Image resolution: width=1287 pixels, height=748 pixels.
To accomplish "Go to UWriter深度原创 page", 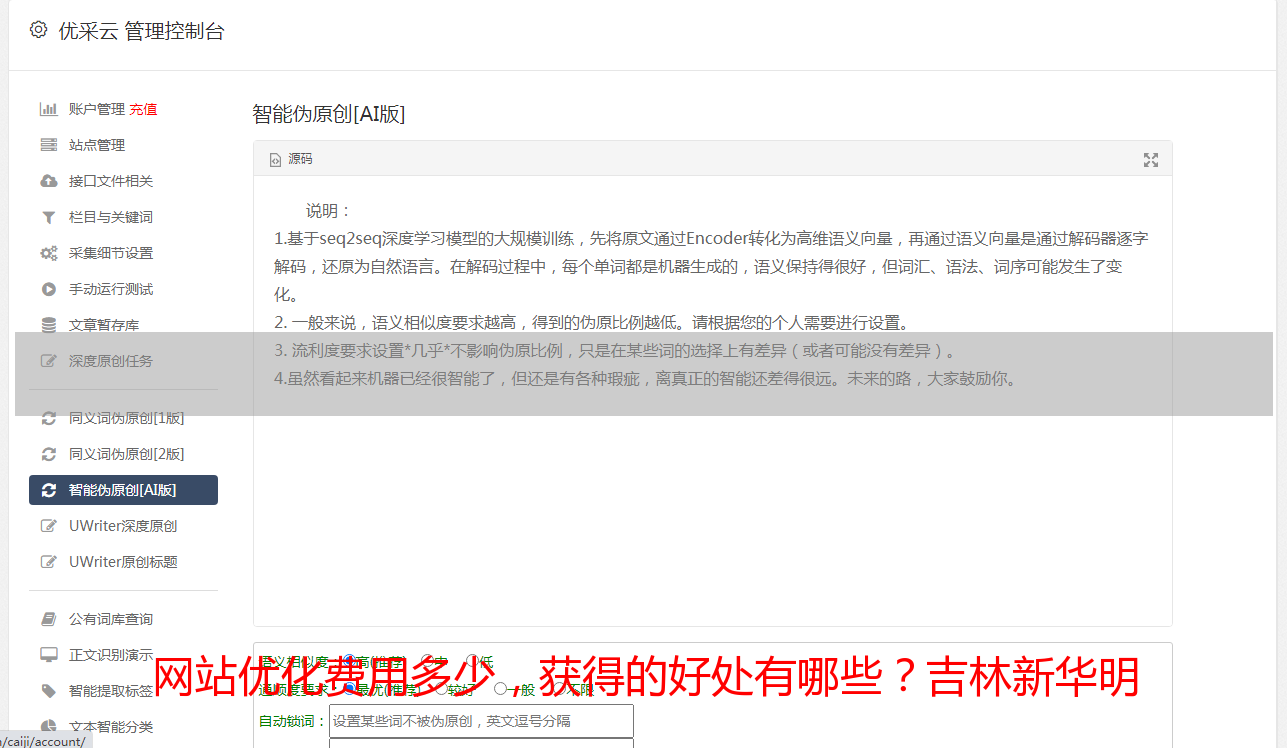I will [x=123, y=526].
